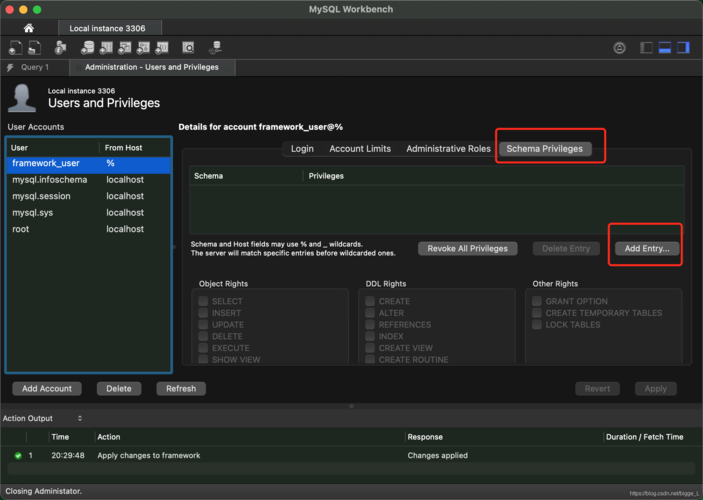Click the Delete Entry button
Viewport: 703px width, 500px height.
click(x=566, y=248)
